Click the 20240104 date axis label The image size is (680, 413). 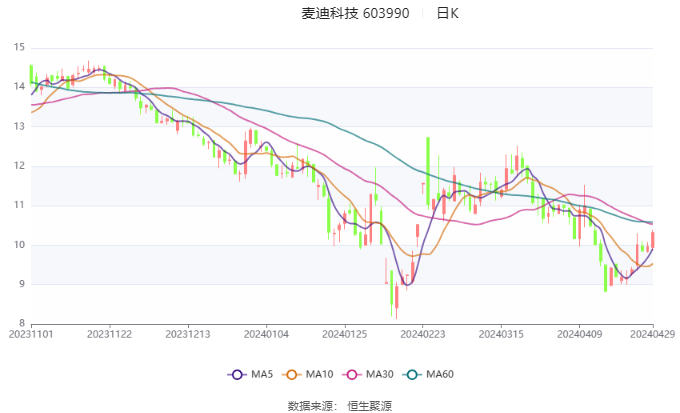coord(265,335)
